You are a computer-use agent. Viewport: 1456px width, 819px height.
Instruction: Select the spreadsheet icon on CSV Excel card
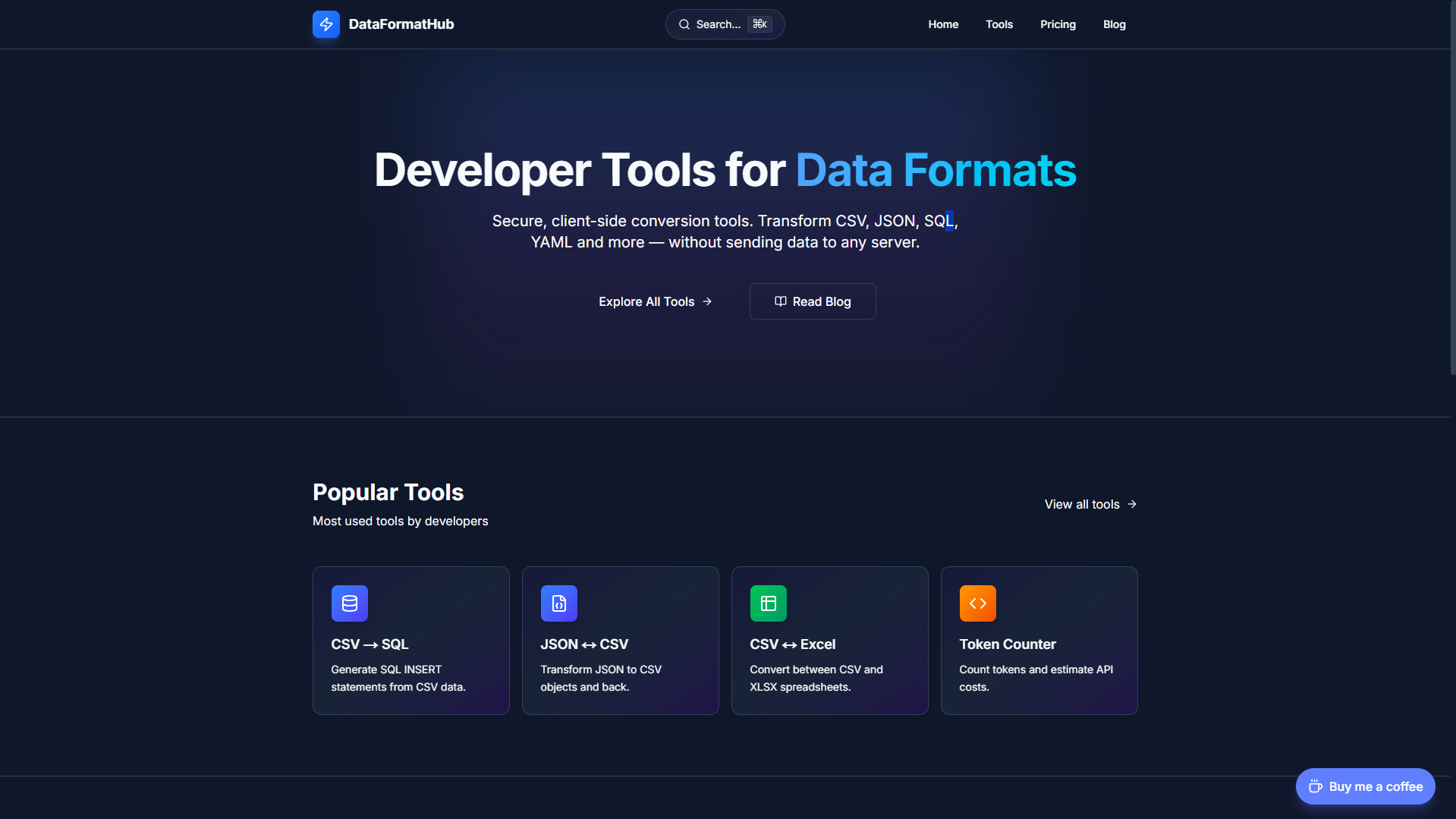768,603
